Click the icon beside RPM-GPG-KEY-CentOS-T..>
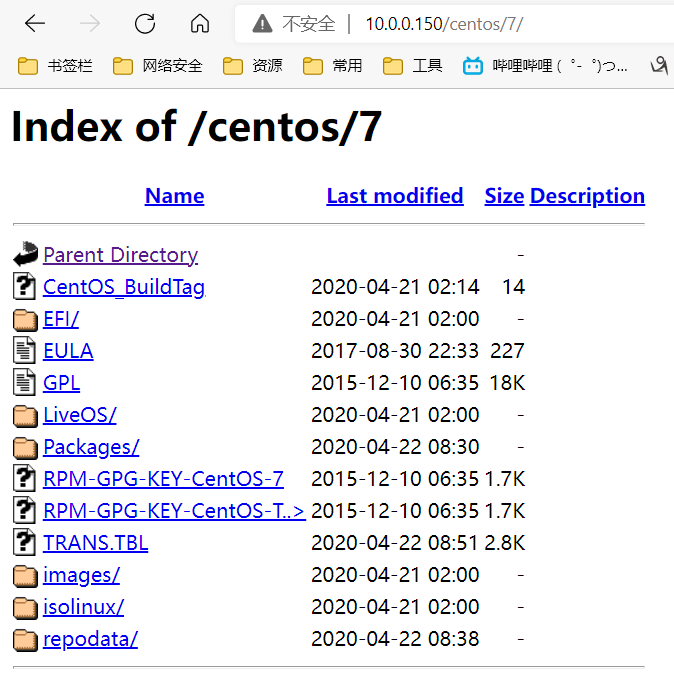Viewport: 674px width, 687px height. [x=25, y=510]
